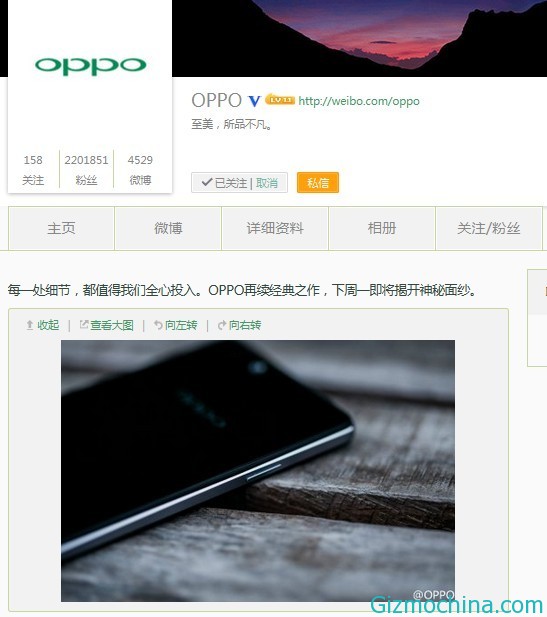This screenshot has width=547, height=617.
Task: Rotate the image right with 向右转
Action: [239, 325]
